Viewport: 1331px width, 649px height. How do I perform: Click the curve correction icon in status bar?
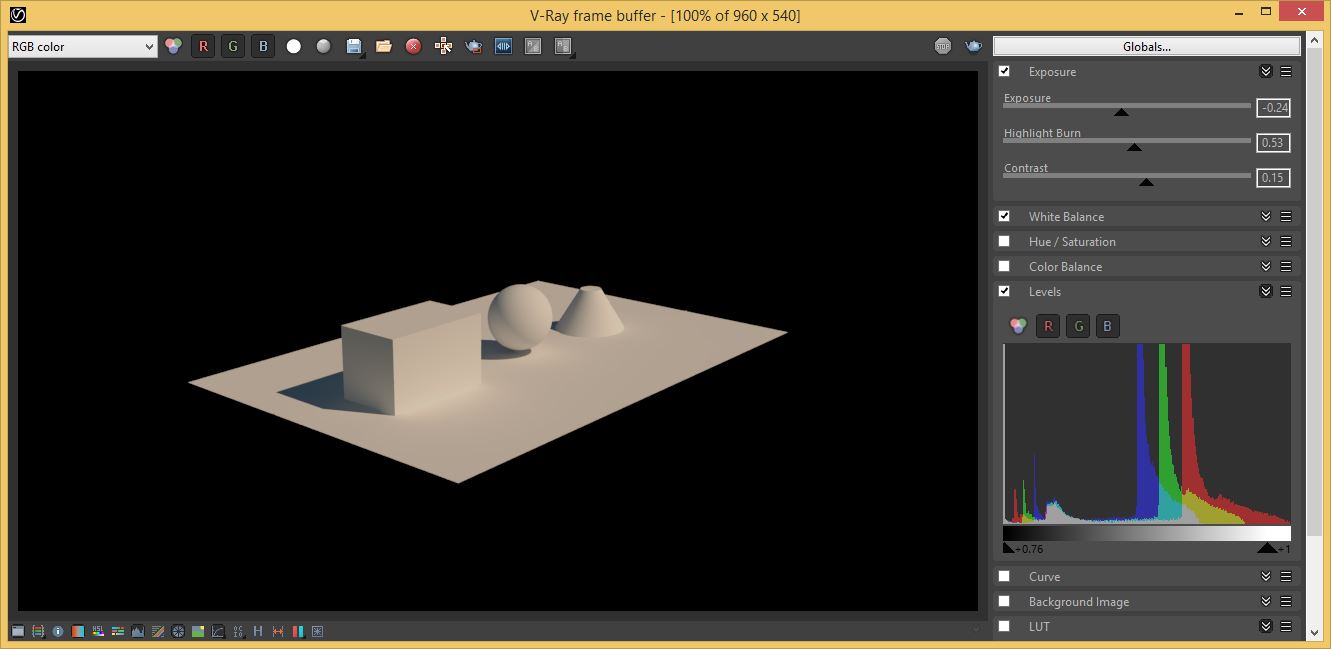[158, 631]
